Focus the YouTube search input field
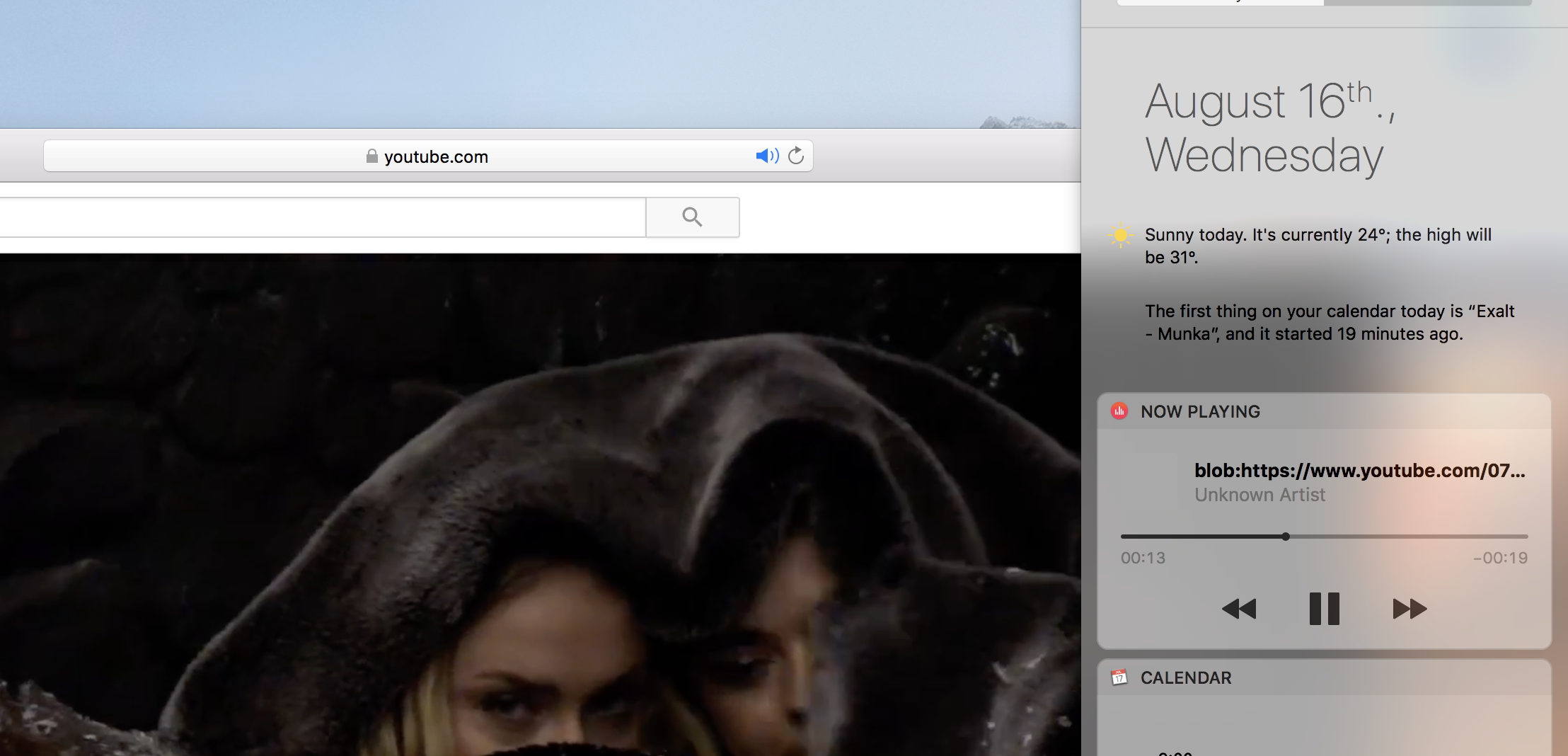The width and height of the screenshot is (1568, 756). click(x=323, y=217)
